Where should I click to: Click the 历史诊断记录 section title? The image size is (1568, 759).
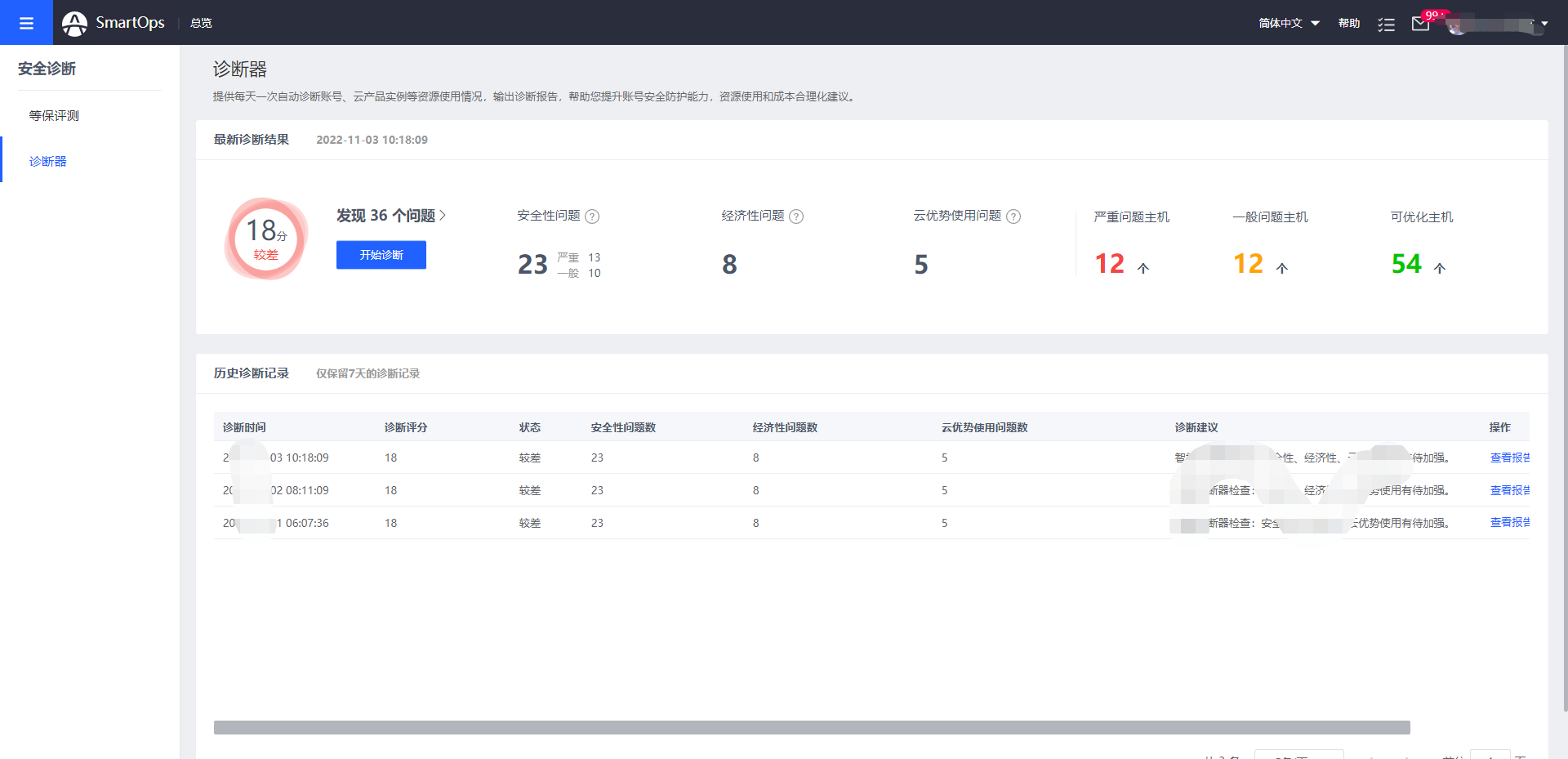(252, 373)
